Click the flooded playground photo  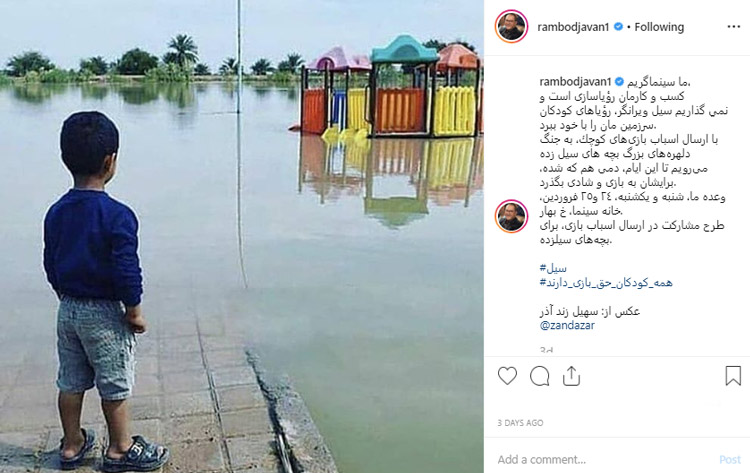(x=242, y=236)
